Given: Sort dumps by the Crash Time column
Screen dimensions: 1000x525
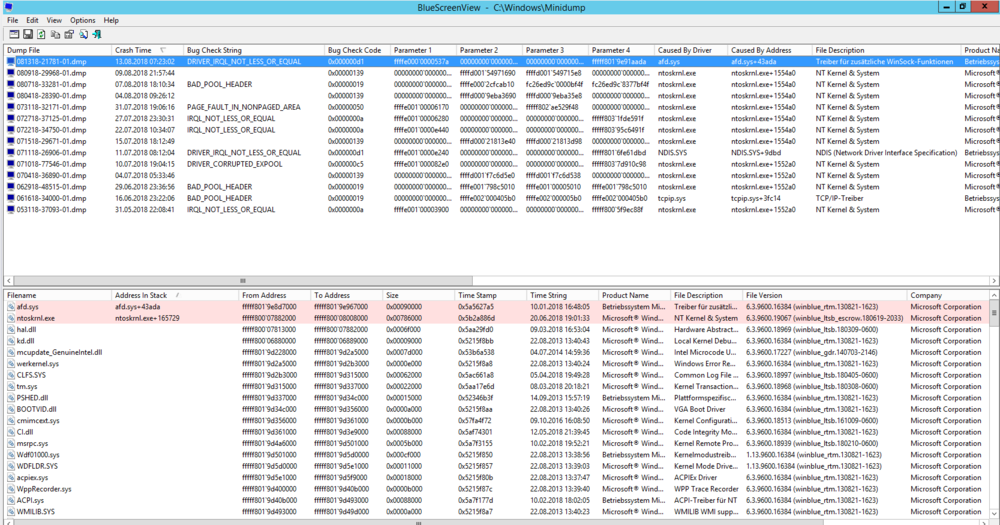Looking at the screenshot, I should click(133, 50).
